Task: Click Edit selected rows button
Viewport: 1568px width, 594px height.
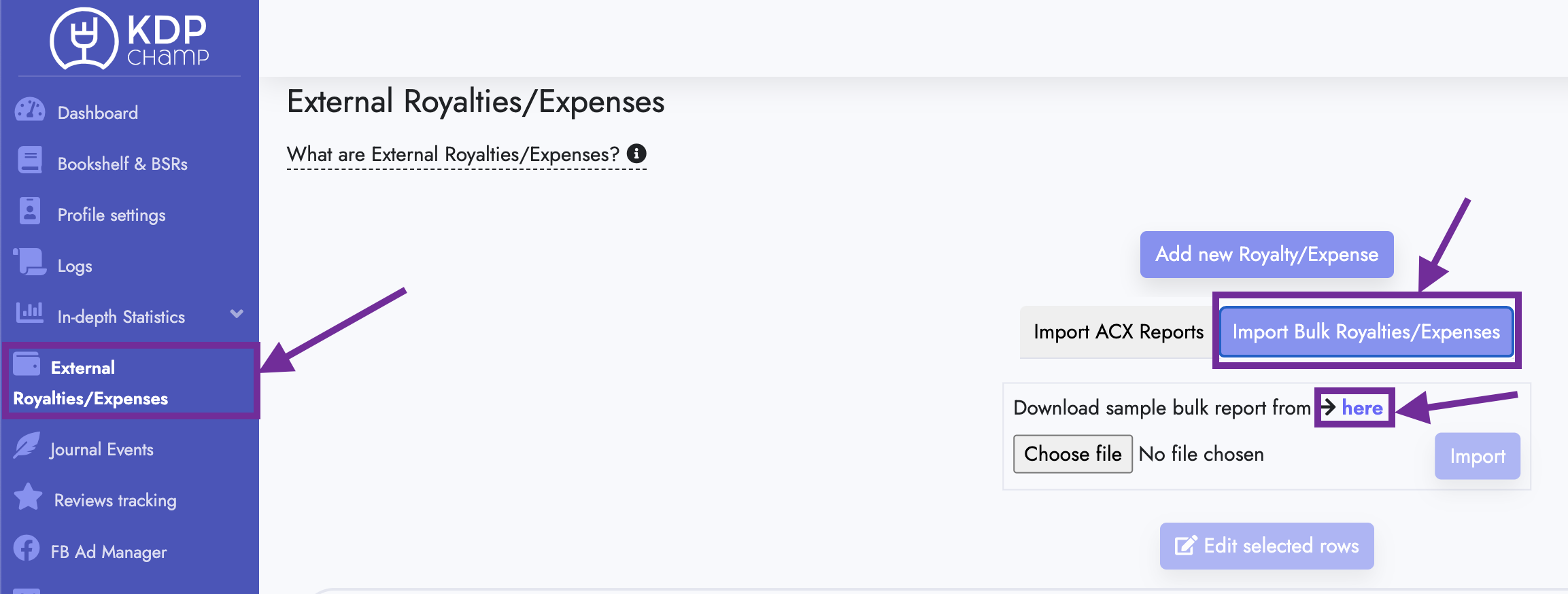Action: coord(1267,546)
